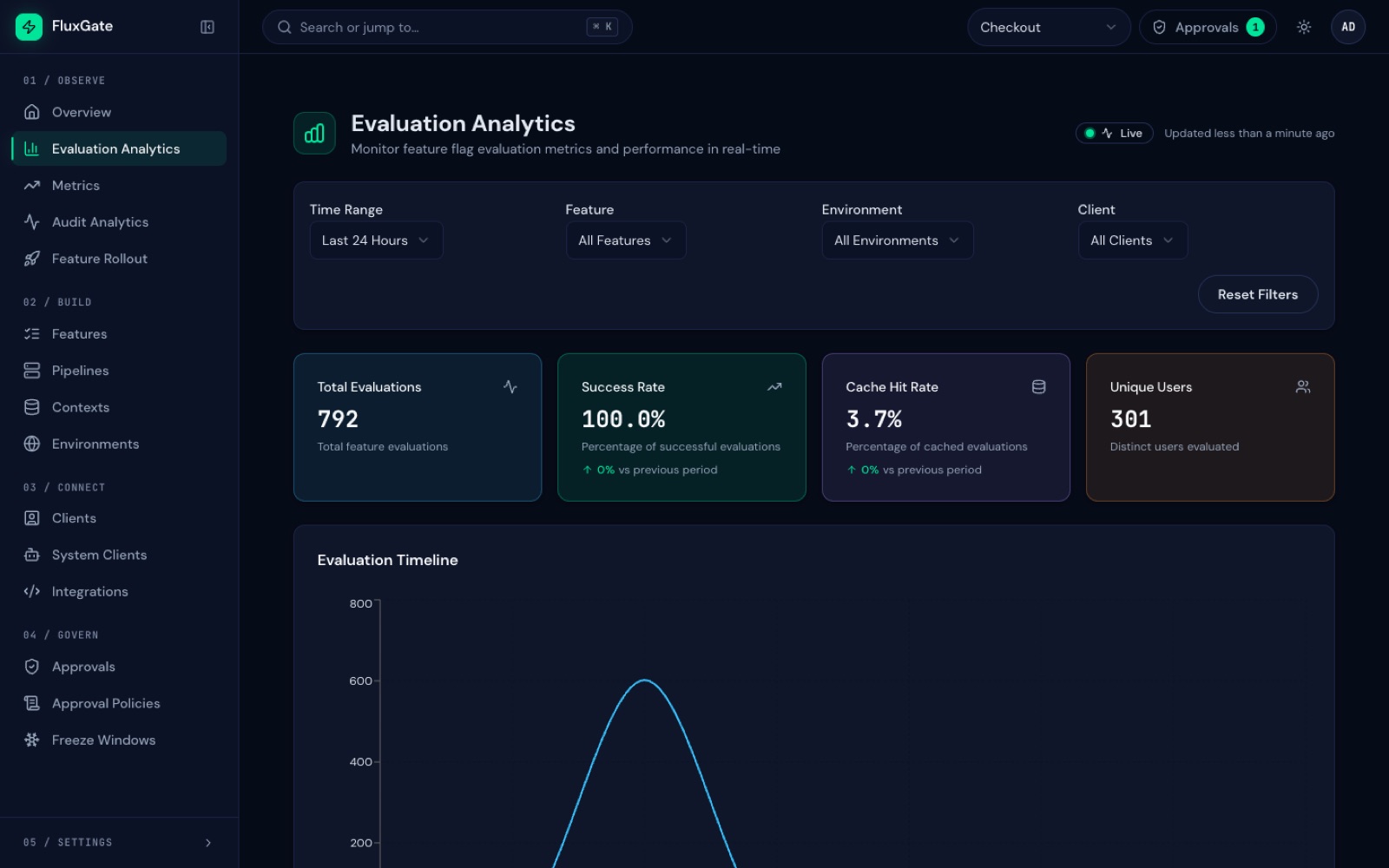The width and height of the screenshot is (1389, 868).
Task: Open the All Environments dropdown
Action: 898,240
